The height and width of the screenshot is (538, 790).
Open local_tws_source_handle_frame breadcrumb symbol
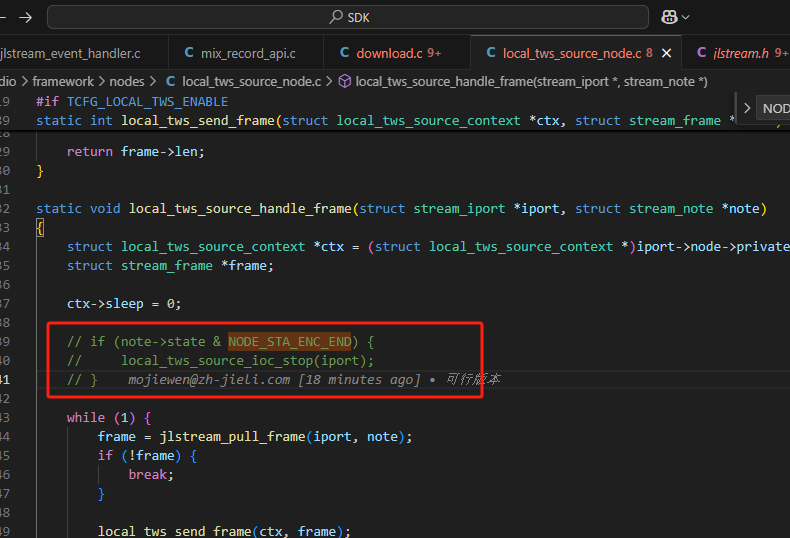(532, 82)
